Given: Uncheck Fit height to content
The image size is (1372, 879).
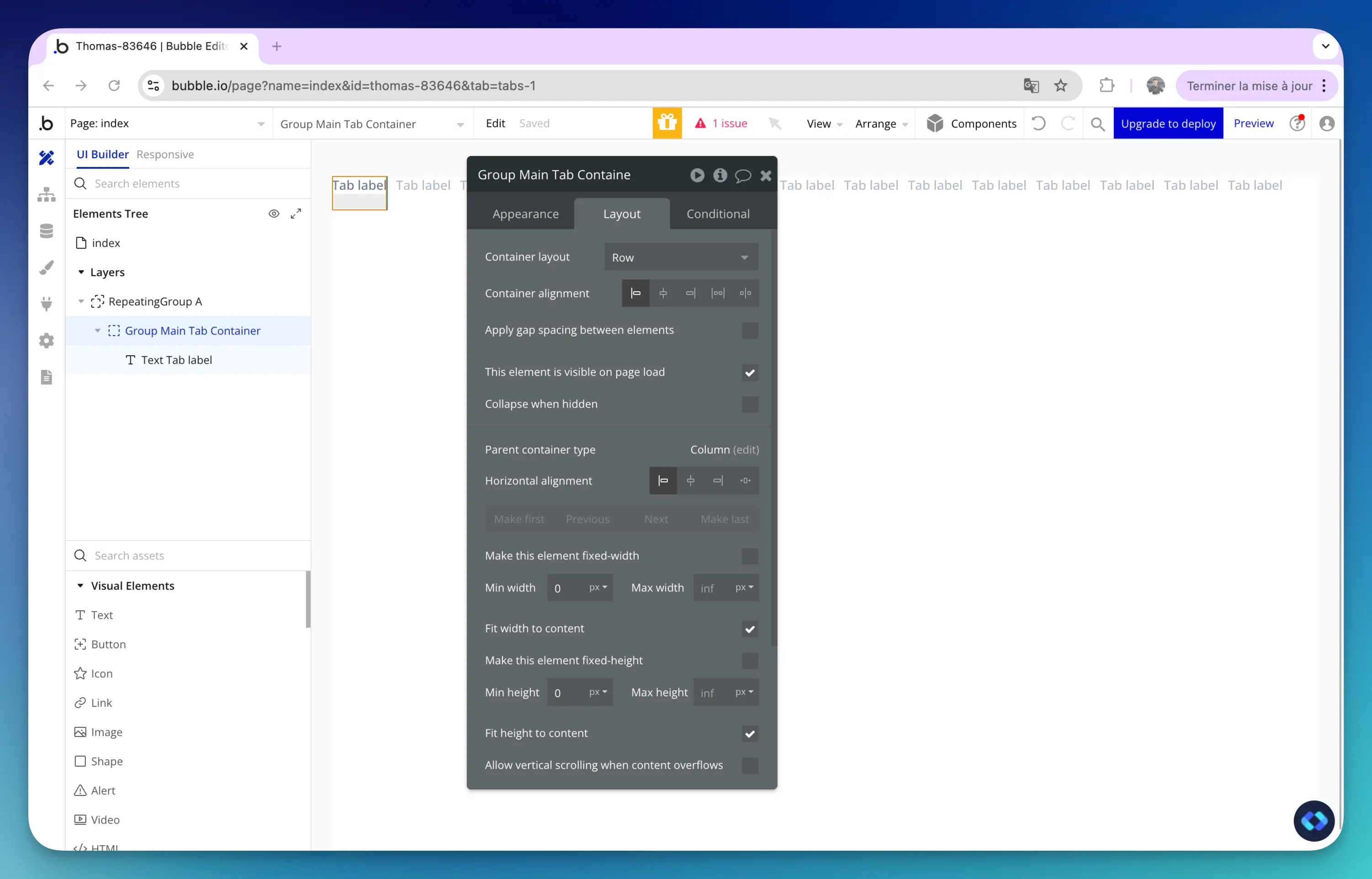Looking at the screenshot, I should coord(750,734).
